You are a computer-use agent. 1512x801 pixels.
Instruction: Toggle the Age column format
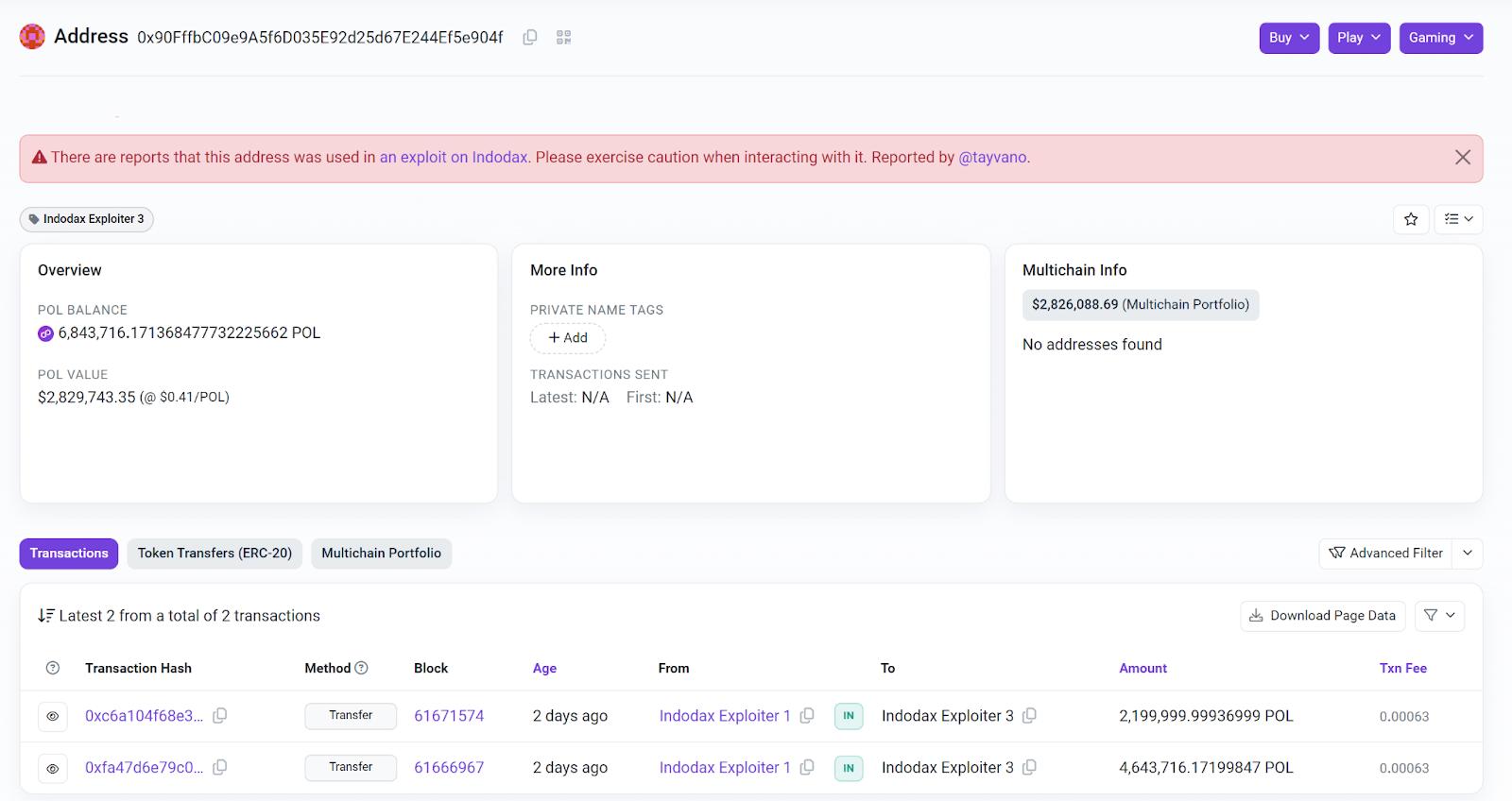[x=544, y=668]
